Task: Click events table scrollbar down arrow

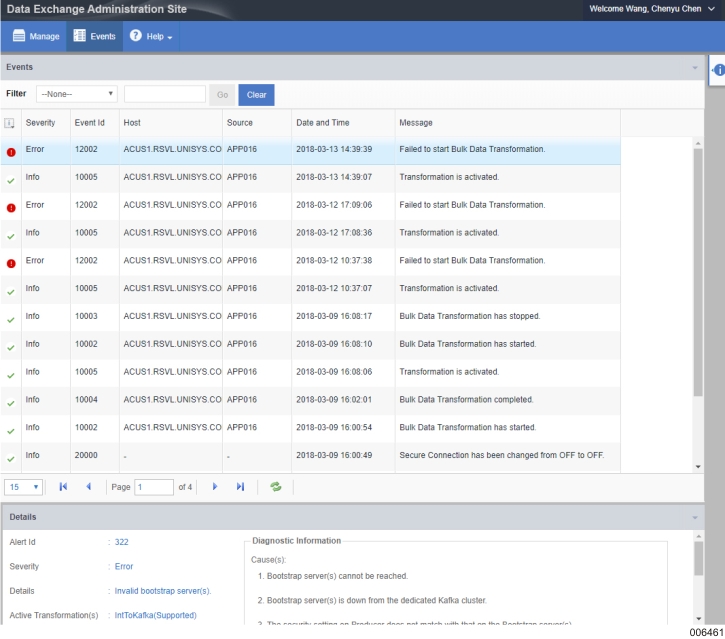Action: pos(698,467)
